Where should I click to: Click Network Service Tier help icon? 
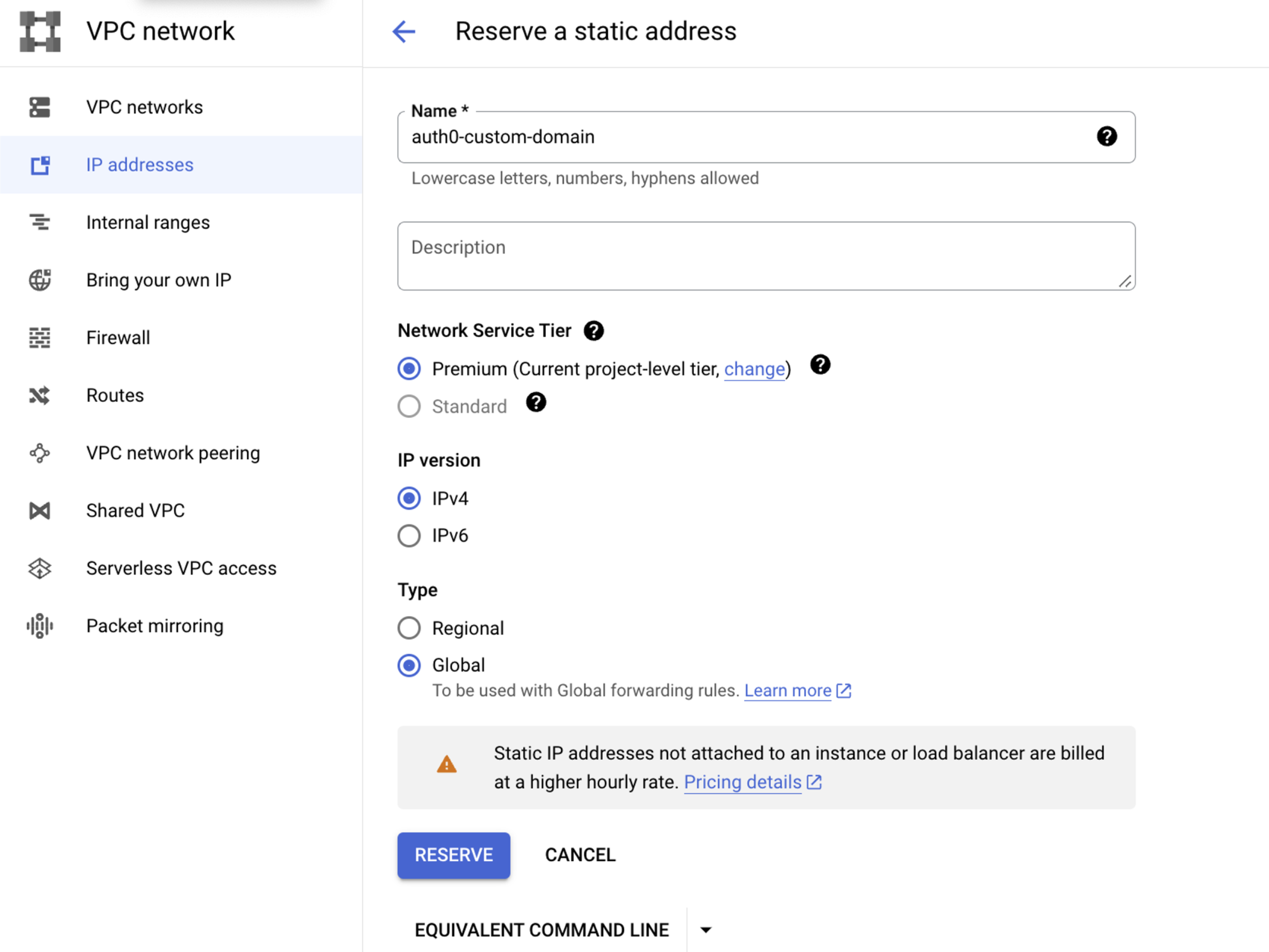tap(593, 331)
